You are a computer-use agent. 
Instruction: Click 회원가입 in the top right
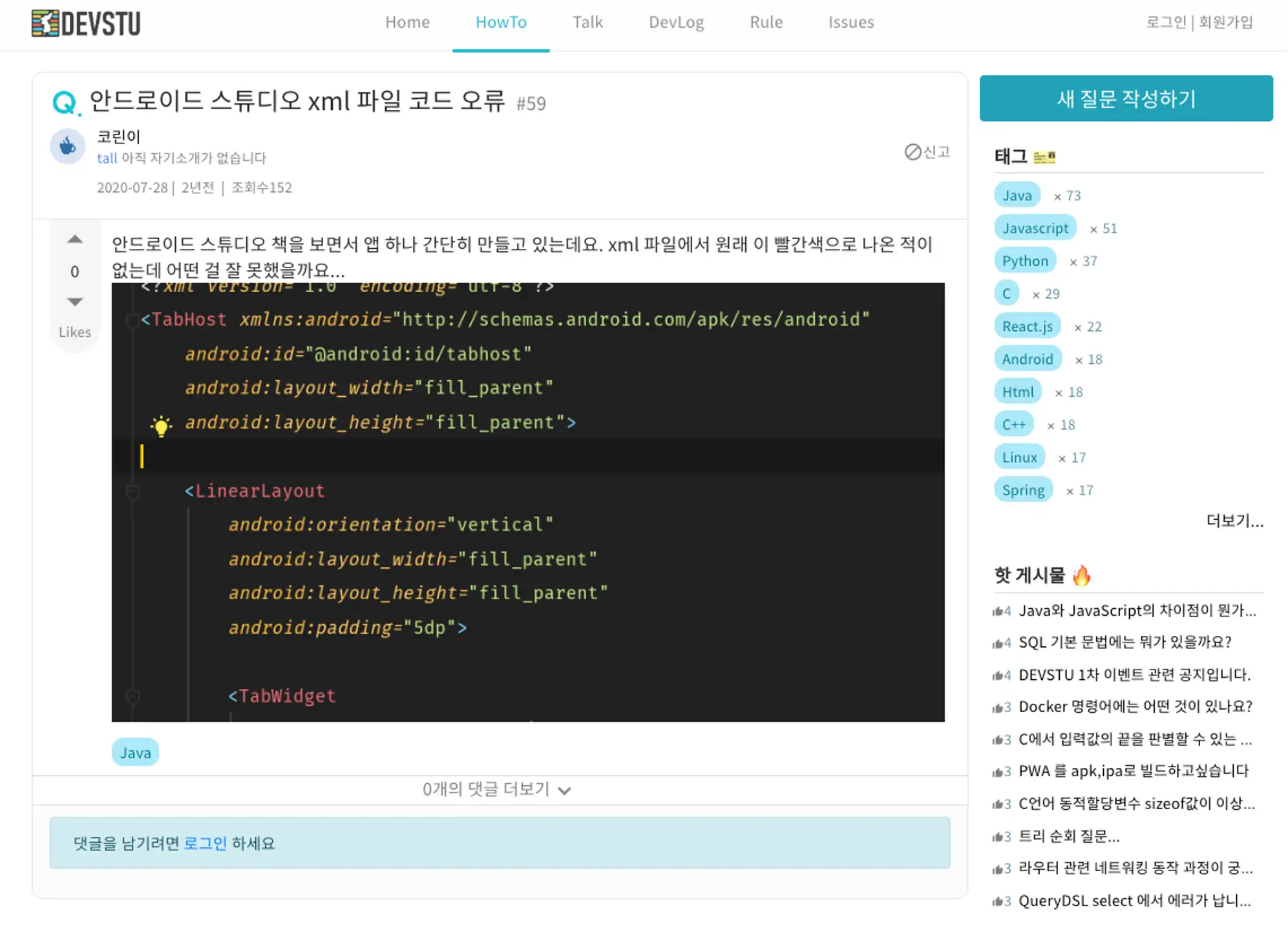(x=1225, y=23)
